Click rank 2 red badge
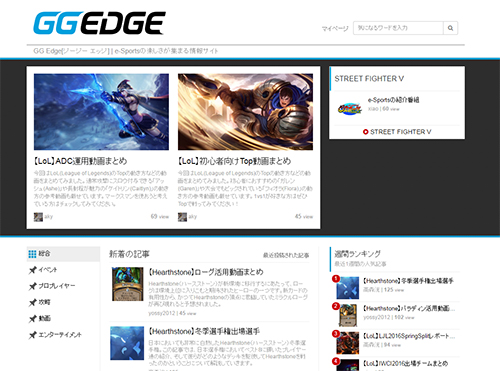The image size is (500, 371). point(336,306)
